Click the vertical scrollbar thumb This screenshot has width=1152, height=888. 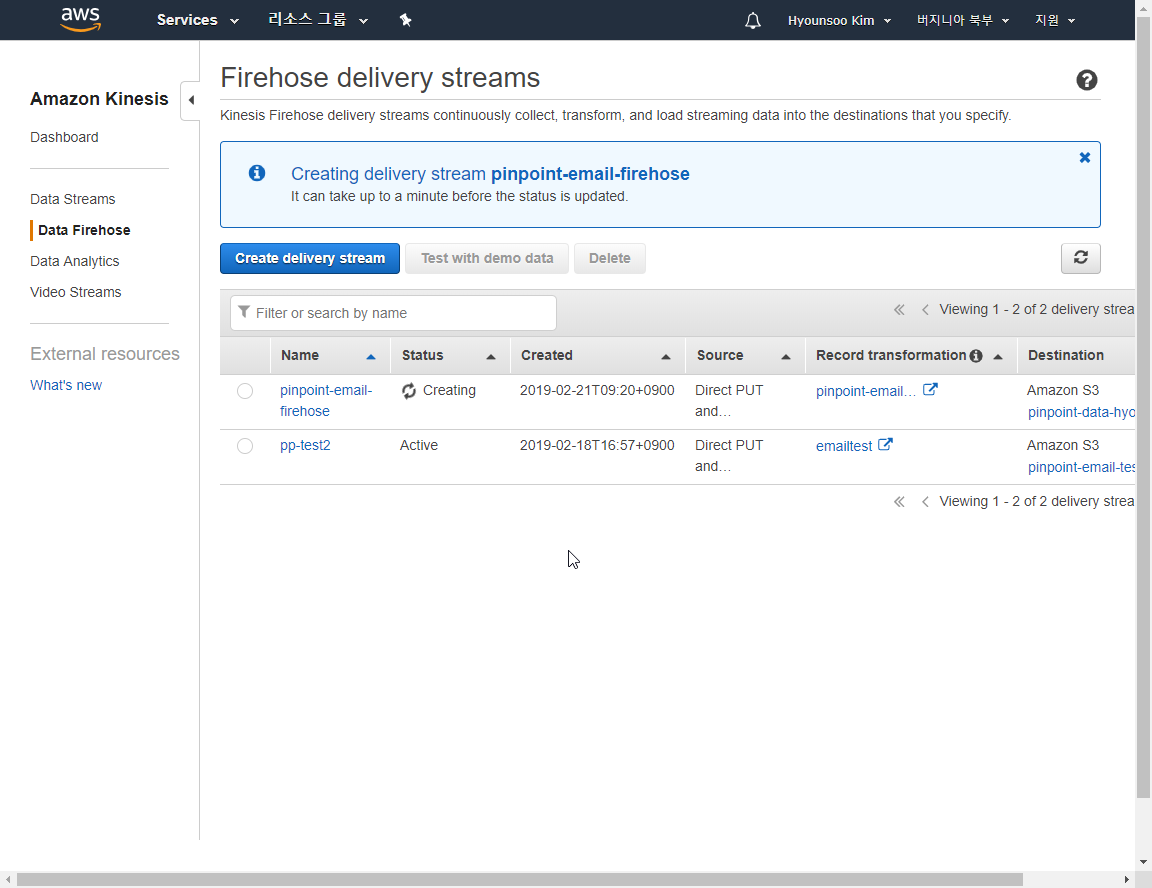[x=1143, y=408]
